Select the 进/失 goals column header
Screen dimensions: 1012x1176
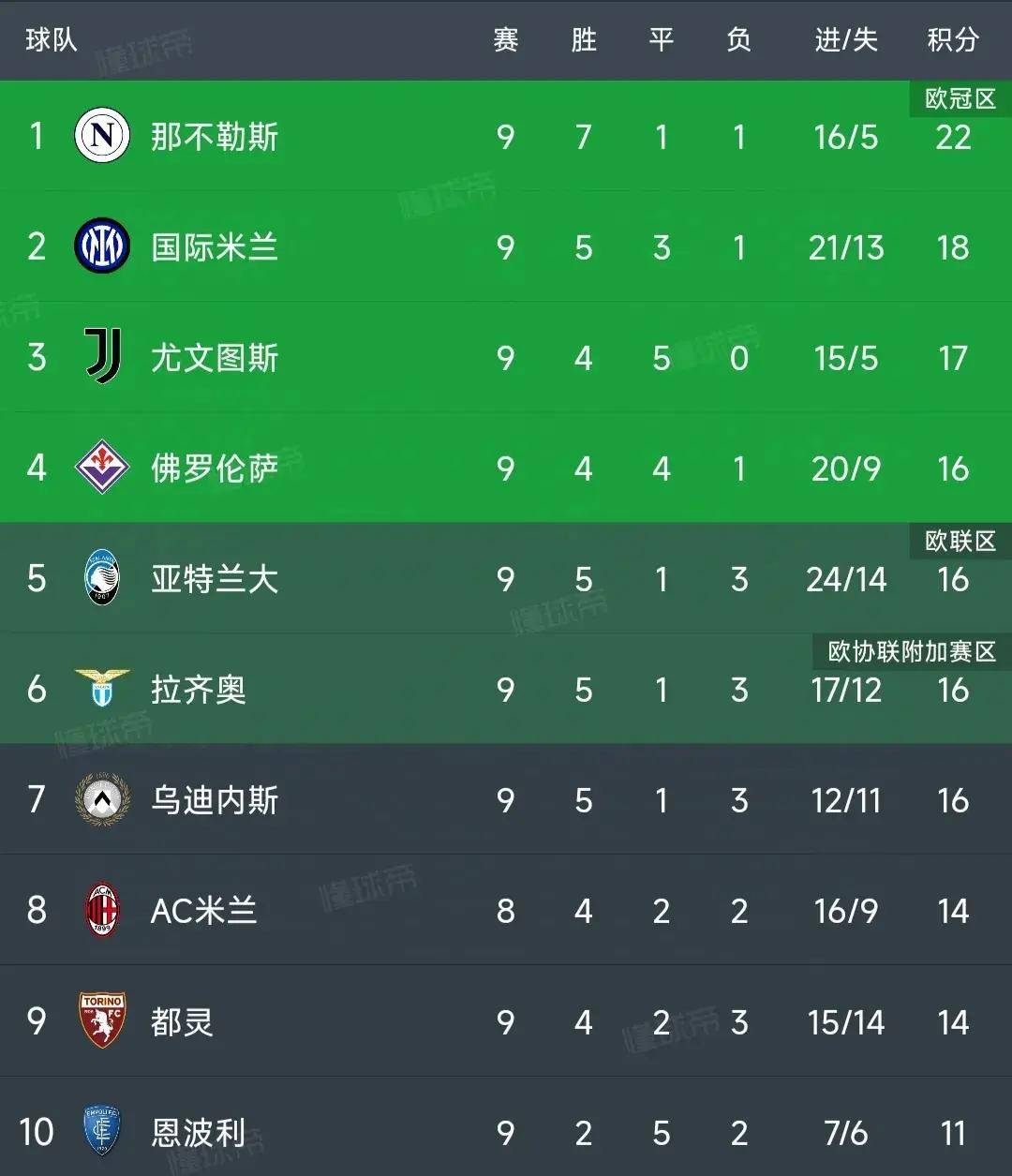[845, 39]
